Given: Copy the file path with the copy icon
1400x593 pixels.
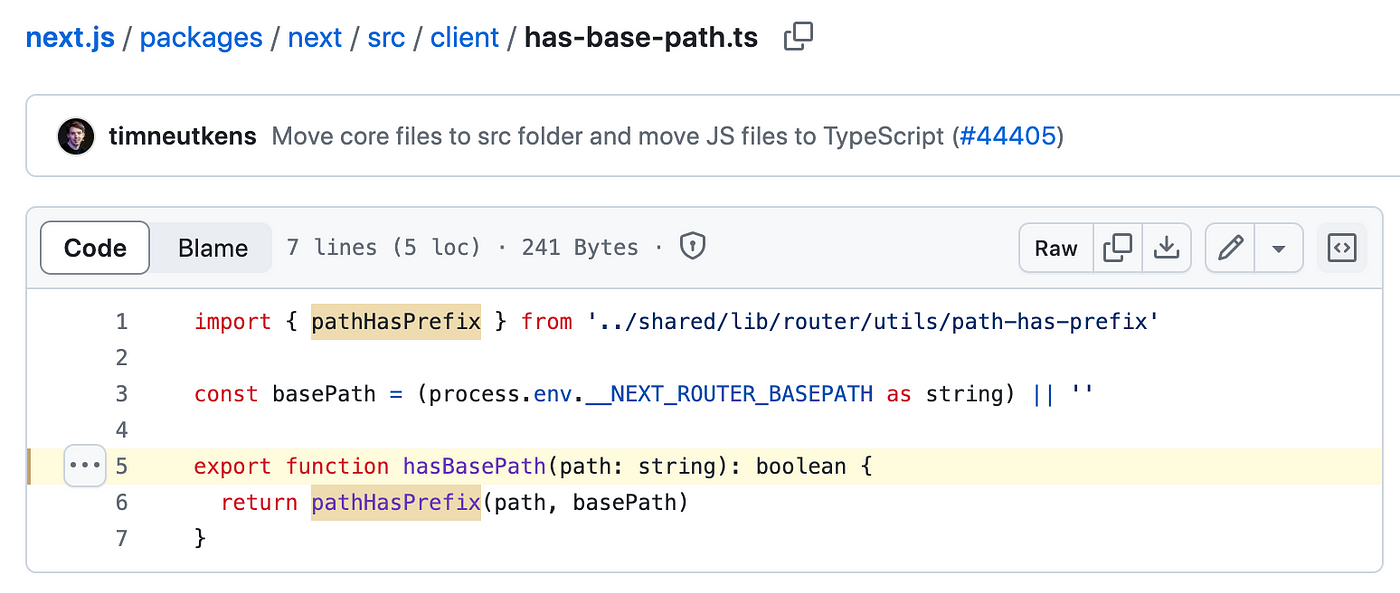Looking at the screenshot, I should tap(798, 38).
